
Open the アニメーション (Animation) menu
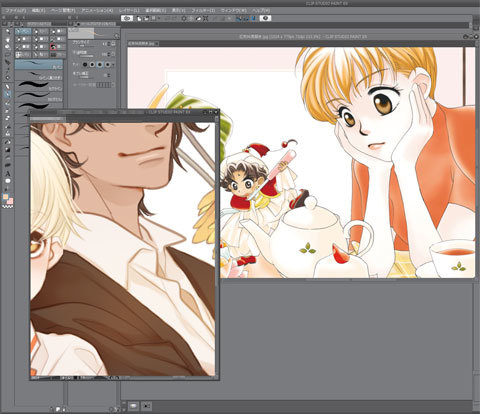[x=98, y=11]
